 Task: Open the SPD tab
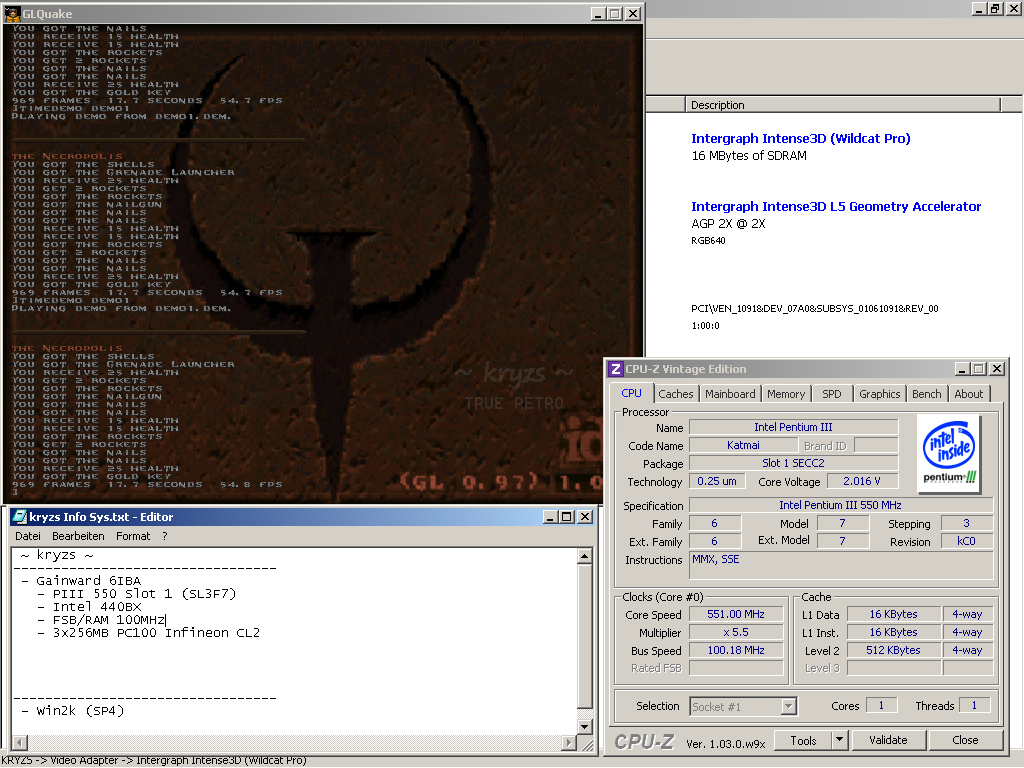pyautogui.click(x=831, y=394)
